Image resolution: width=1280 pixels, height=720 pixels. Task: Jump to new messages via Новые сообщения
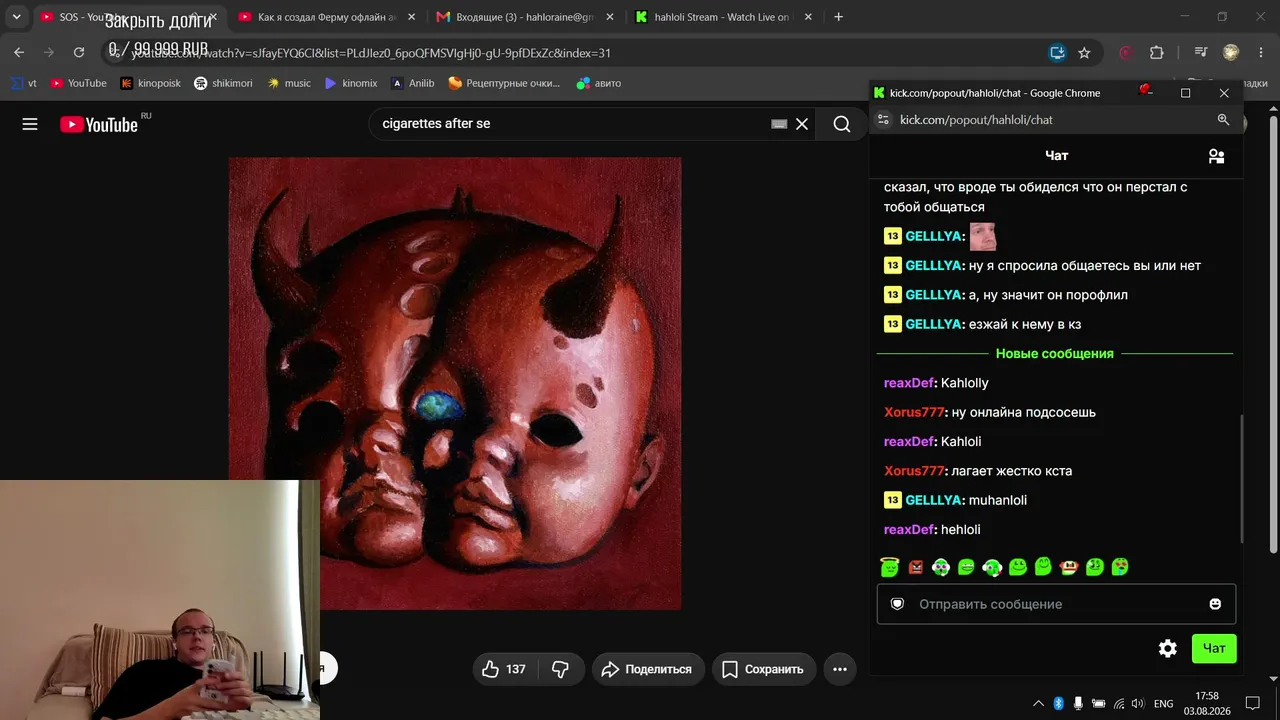click(1055, 354)
